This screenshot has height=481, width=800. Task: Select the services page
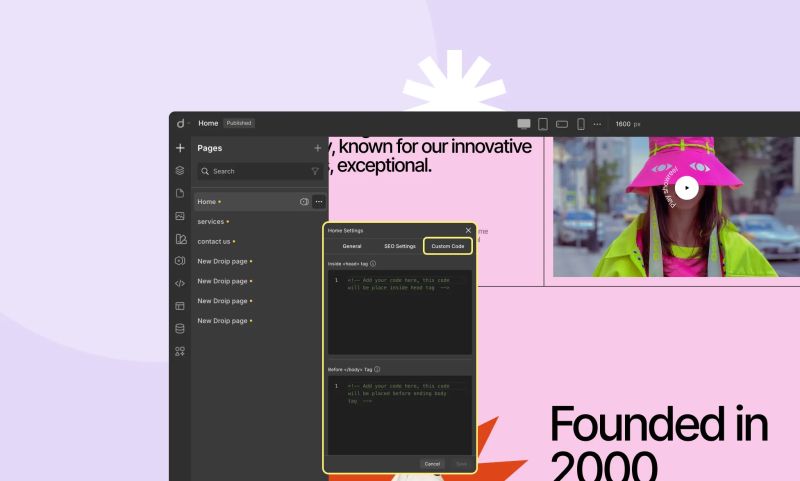tap(210, 222)
